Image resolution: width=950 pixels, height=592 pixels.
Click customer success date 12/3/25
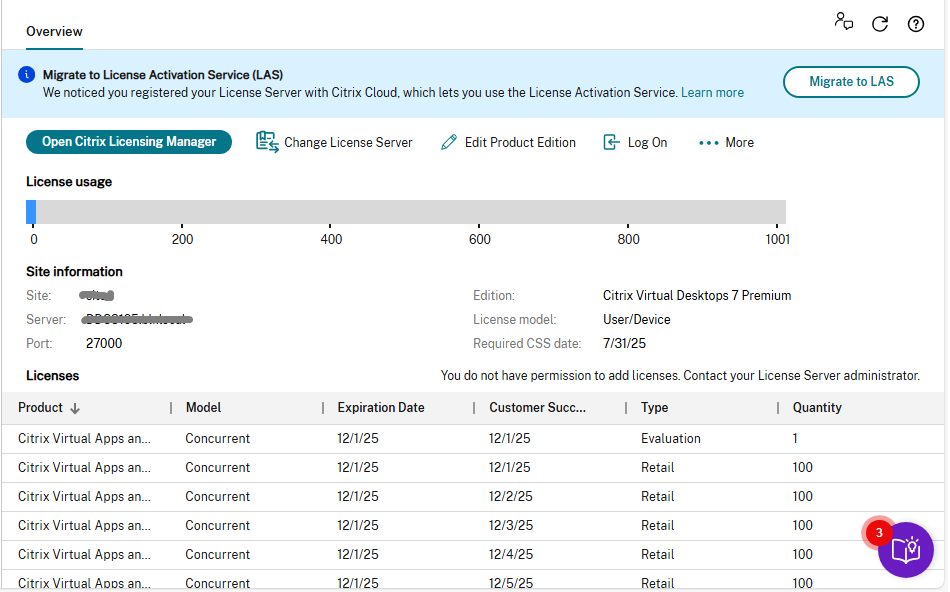pyautogui.click(x=511, y=526)
